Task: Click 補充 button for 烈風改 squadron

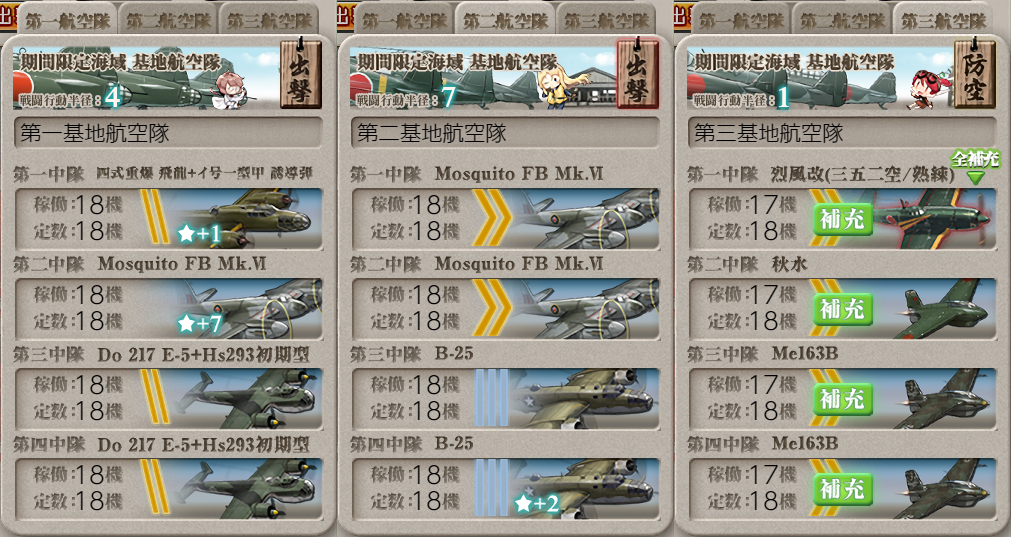Action: tap(842, 220)
